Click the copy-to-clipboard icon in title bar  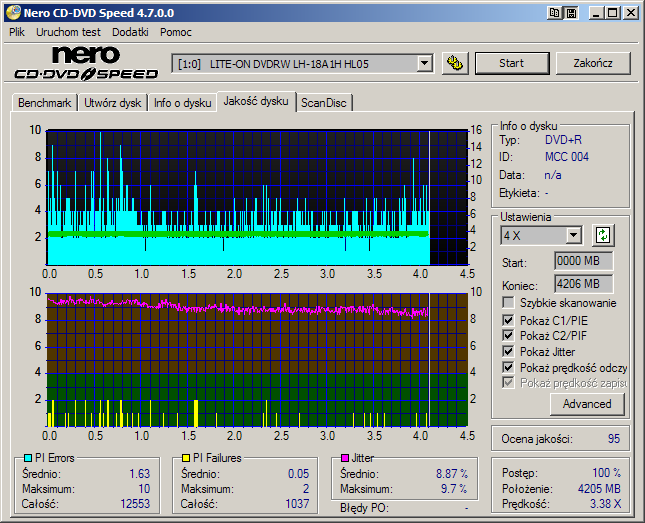pos(554,13)
